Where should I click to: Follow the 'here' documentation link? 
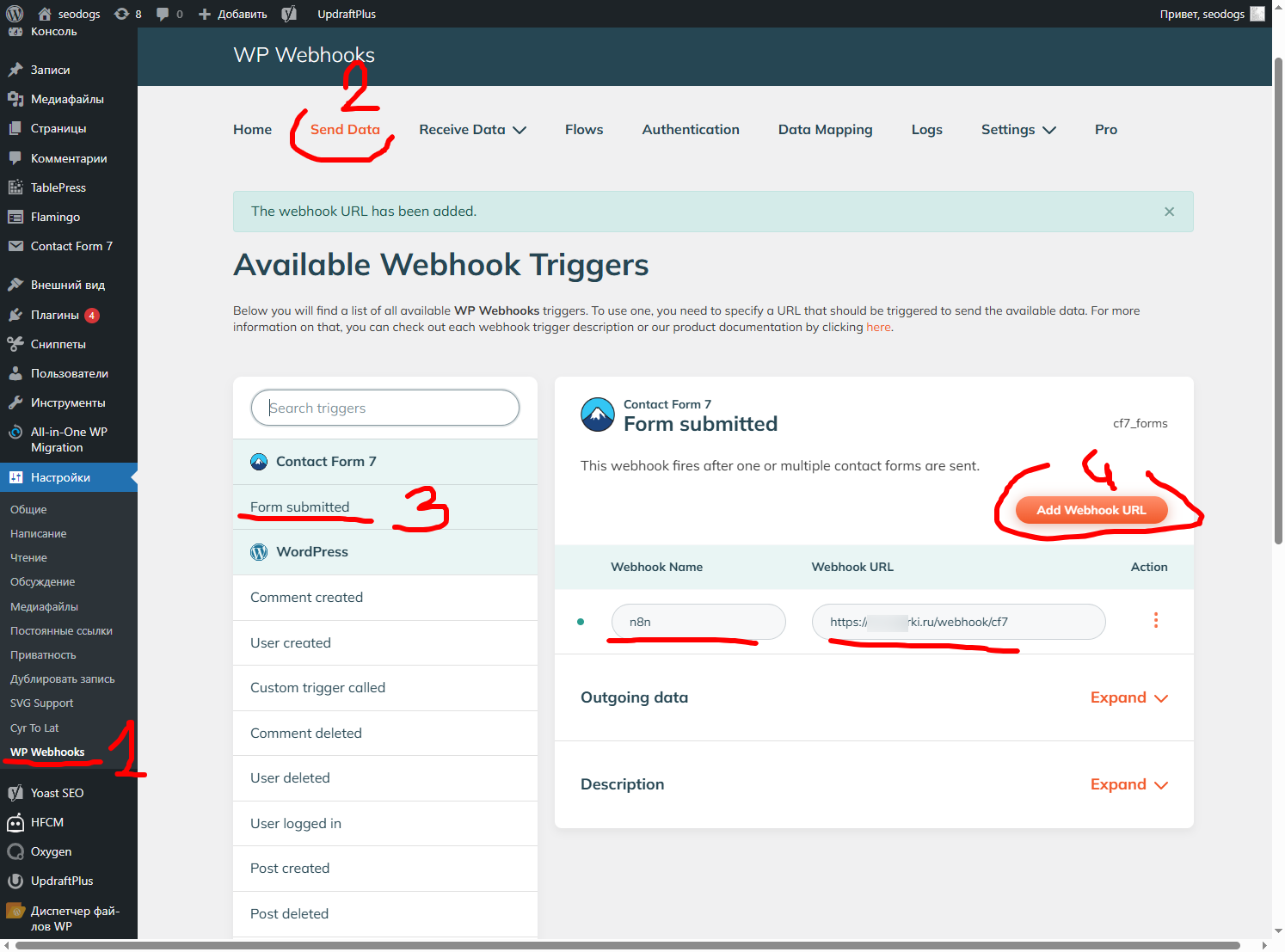(878, 327)
